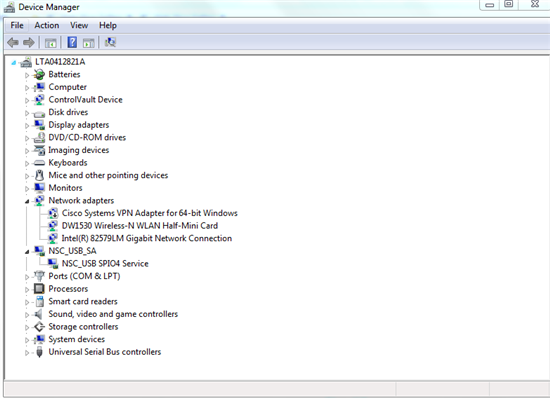Select the Ports (COM & LPT) label
This screenshot has height=398, width=550.
tap(84, 276)
